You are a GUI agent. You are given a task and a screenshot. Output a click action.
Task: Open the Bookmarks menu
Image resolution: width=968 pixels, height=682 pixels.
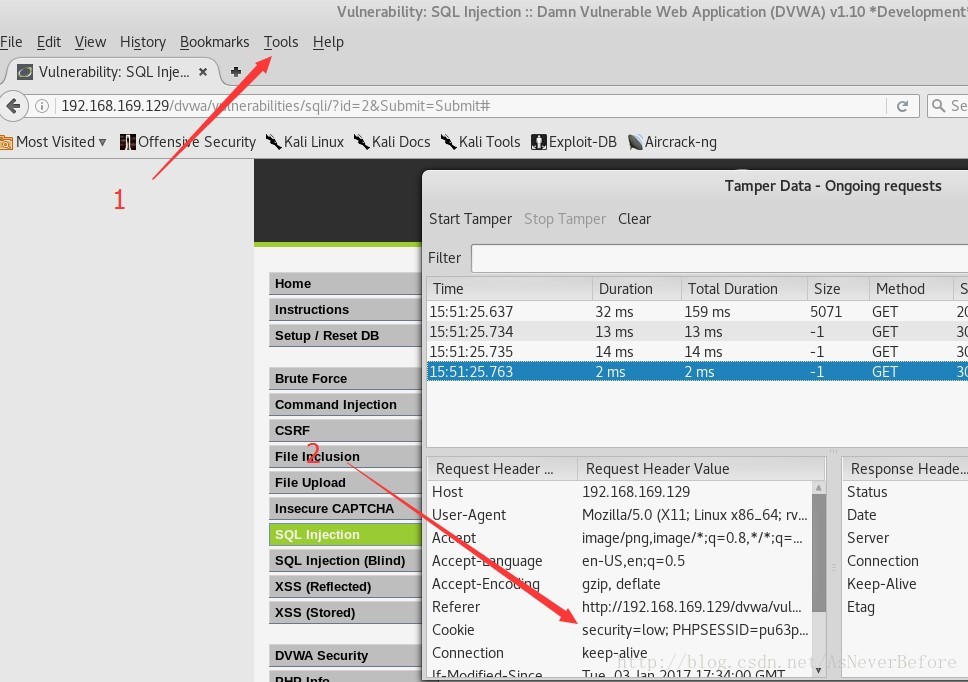point(214,42)
